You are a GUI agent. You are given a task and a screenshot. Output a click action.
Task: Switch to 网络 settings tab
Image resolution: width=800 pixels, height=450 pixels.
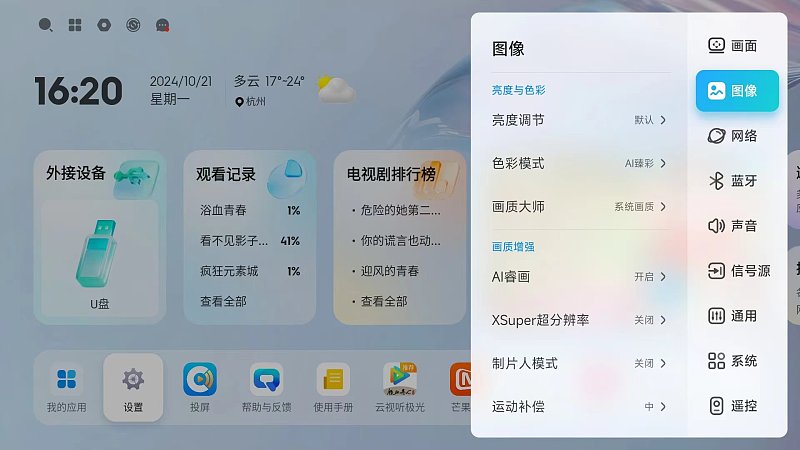pos(737,136)
